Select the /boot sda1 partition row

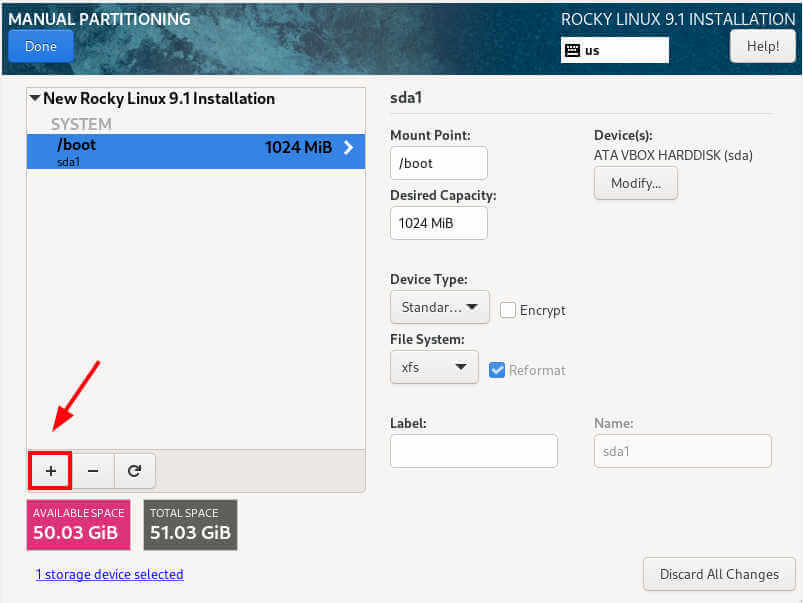click(x=196, y=152)
